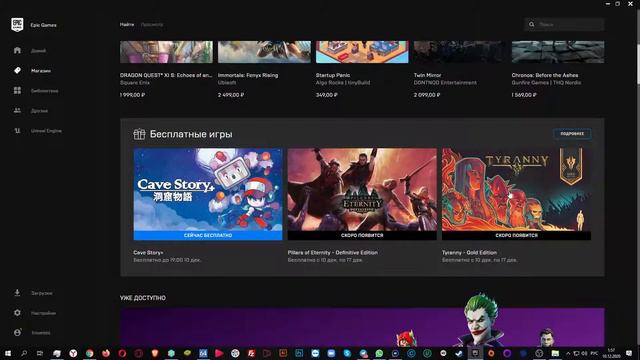Screen dimensions: 640x360
Task: Show hidden system tray icons
Action: click(x=568, y=353)
